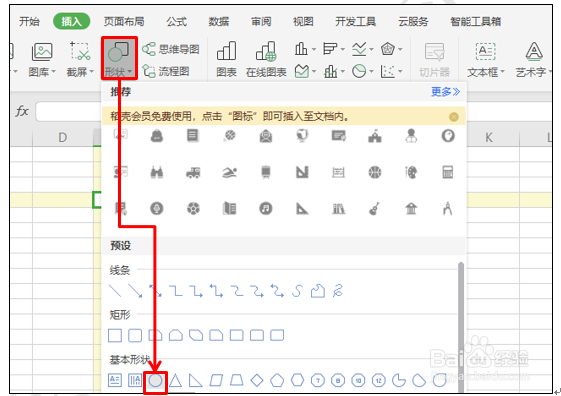Insert the drawing compass icon
Image resolution: width=561 pixels, height=396 pixels.
pos(448,209)
